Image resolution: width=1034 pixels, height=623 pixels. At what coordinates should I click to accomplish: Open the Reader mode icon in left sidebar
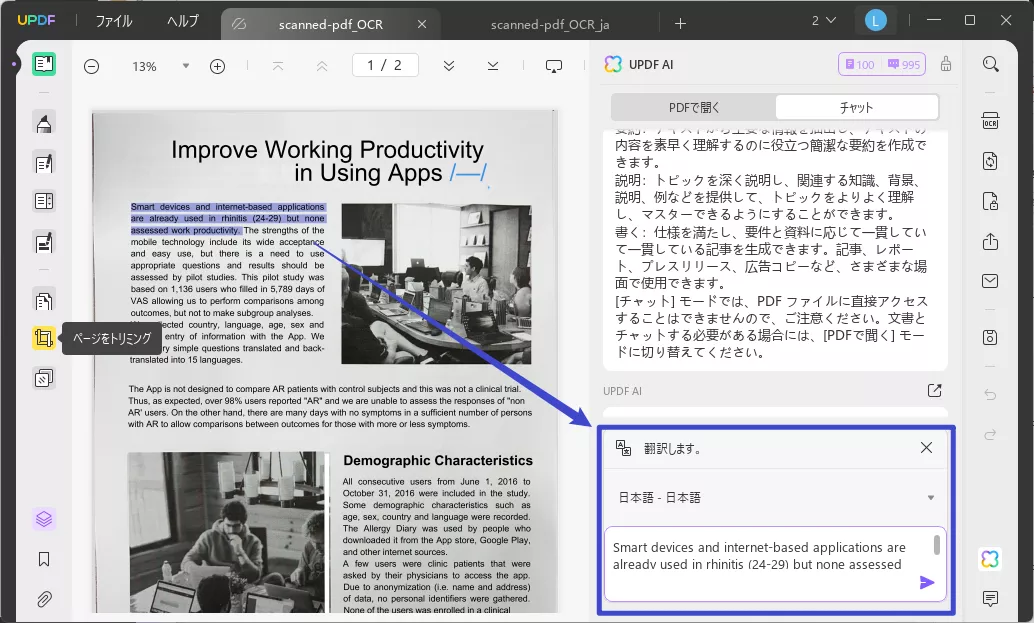[x=44, y=65]
